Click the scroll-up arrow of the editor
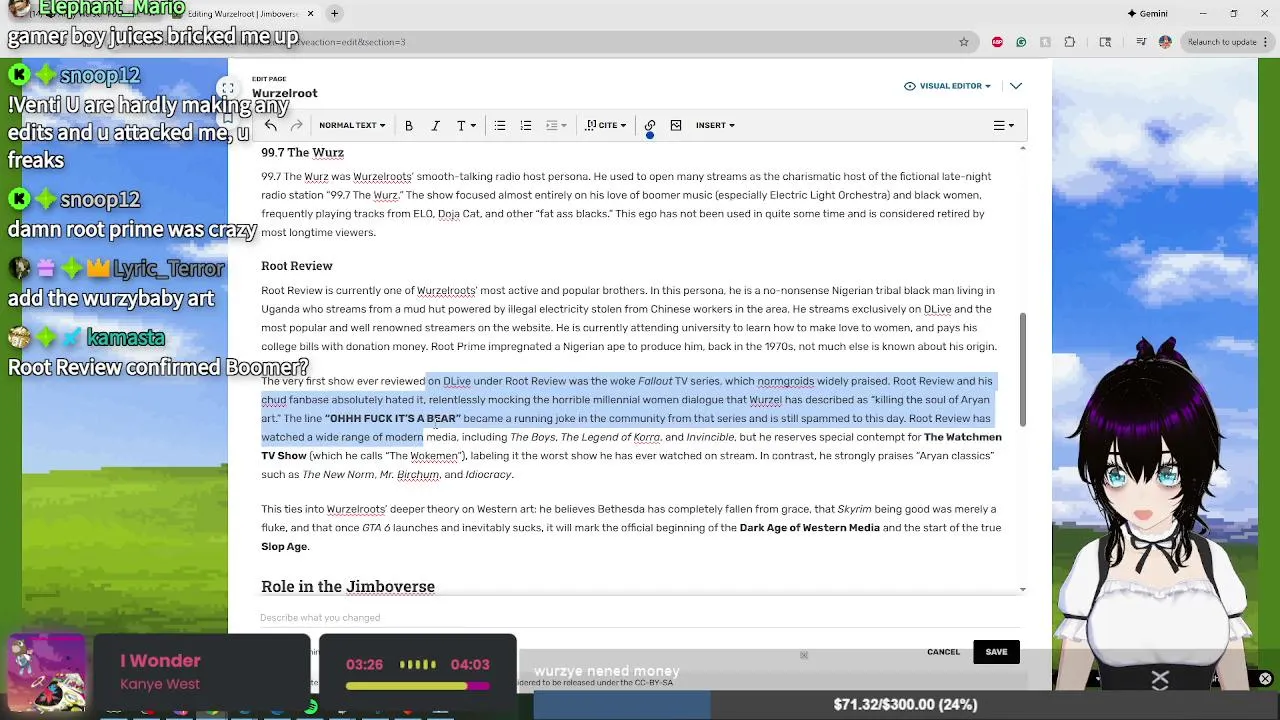 tap(1022, 149)
